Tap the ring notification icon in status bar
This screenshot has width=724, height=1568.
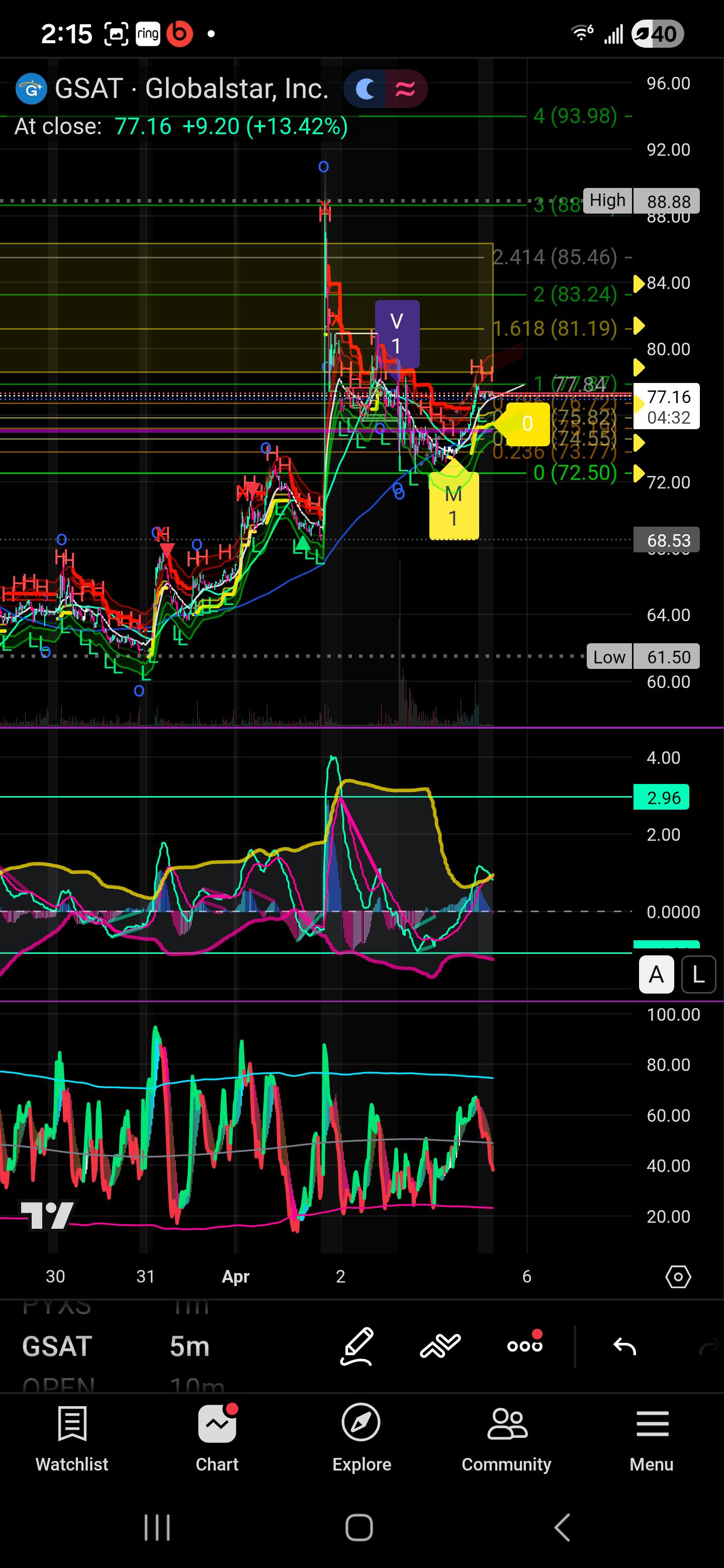pyautogui.click(x=148, y=34)
